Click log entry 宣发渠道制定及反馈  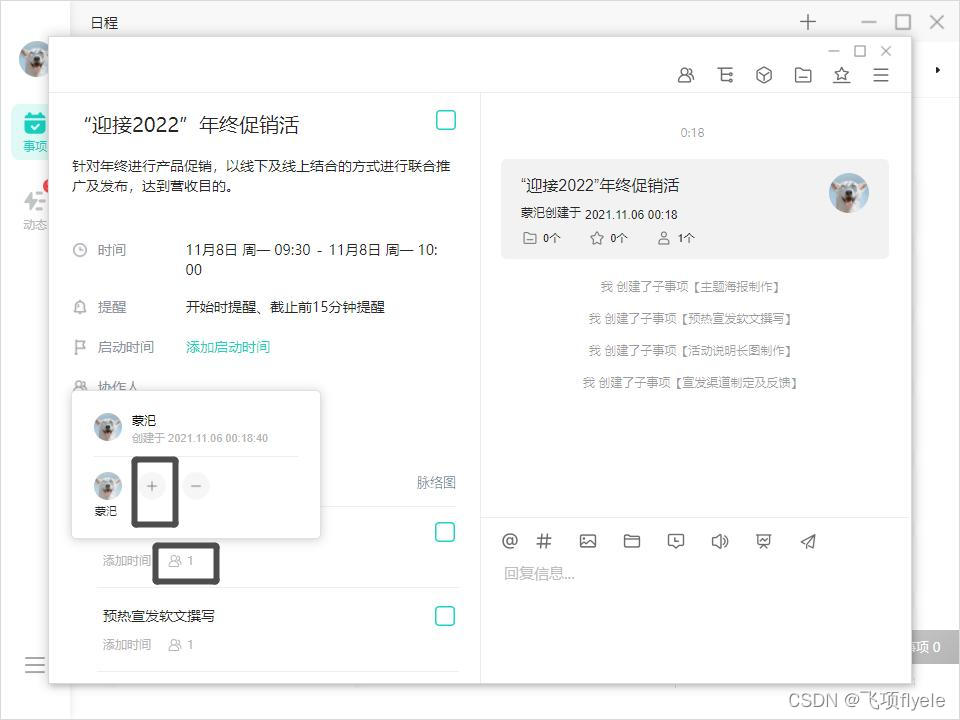coord(689,383)
